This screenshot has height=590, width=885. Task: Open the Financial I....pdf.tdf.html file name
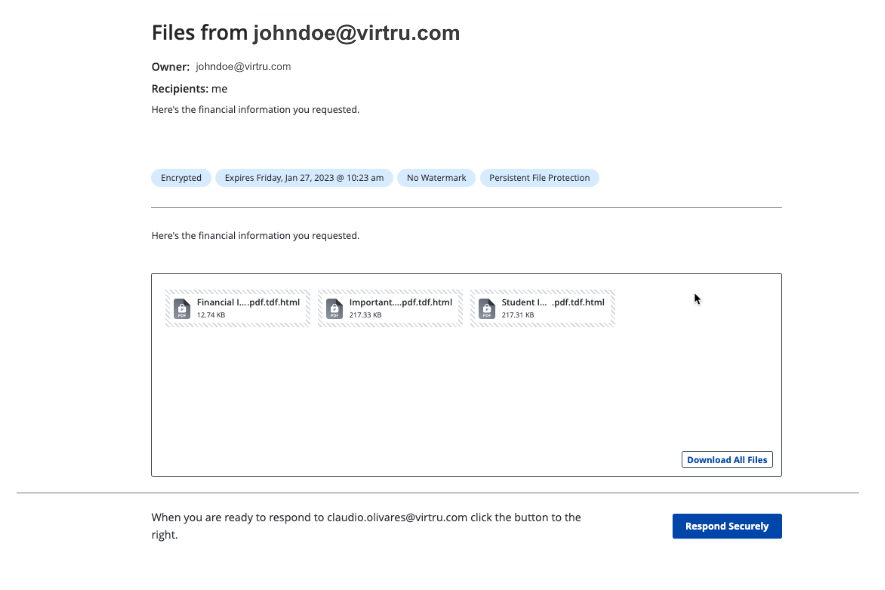point(248,302)
